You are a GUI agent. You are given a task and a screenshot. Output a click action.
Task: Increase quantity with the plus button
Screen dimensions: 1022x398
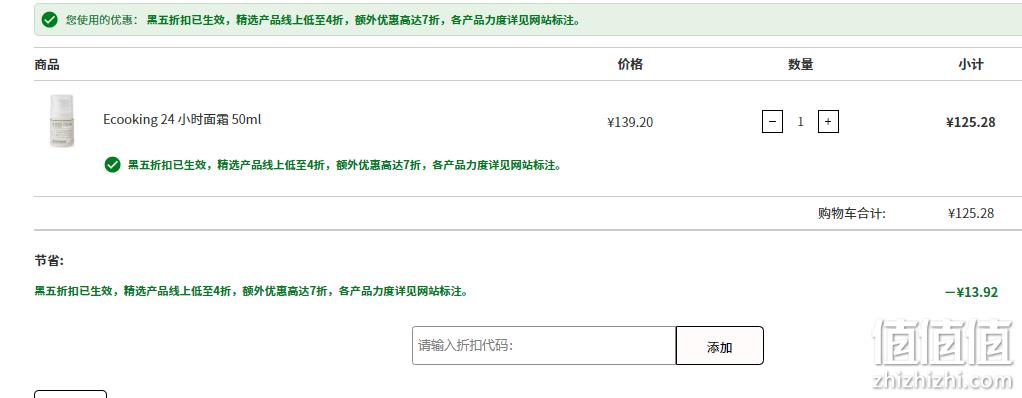click(x=828, y=122)
